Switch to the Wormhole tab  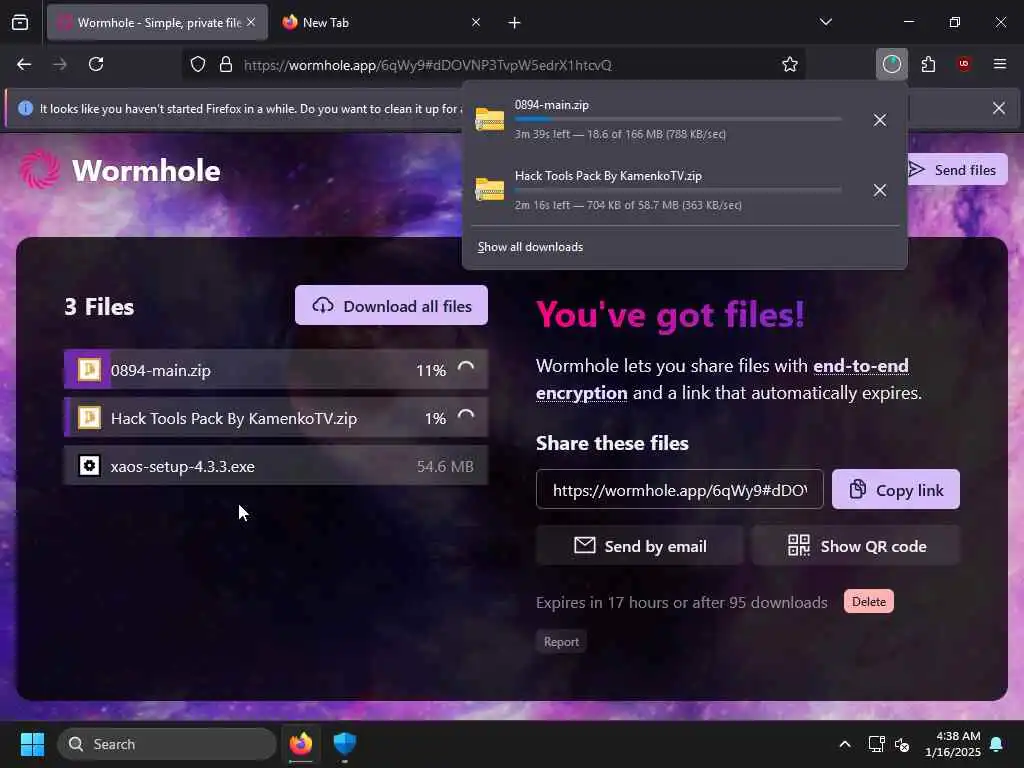click(x=157, y=22)
